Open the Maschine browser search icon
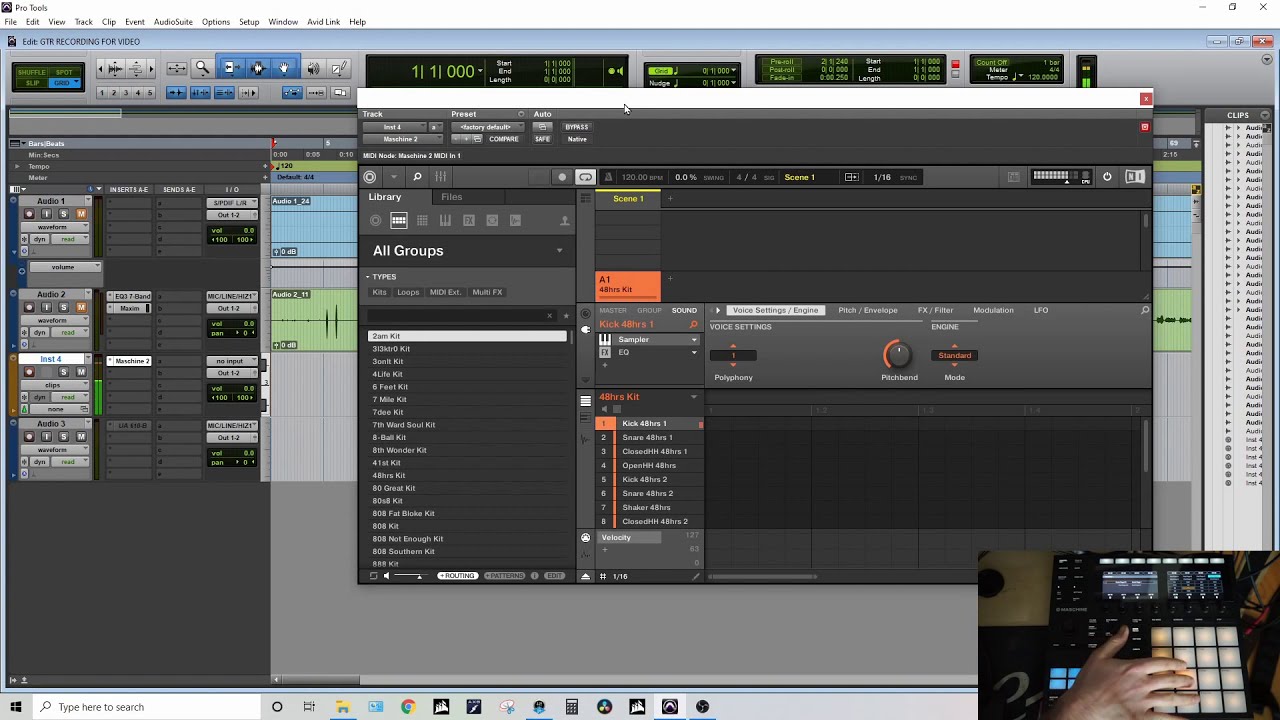 point(417,177)
